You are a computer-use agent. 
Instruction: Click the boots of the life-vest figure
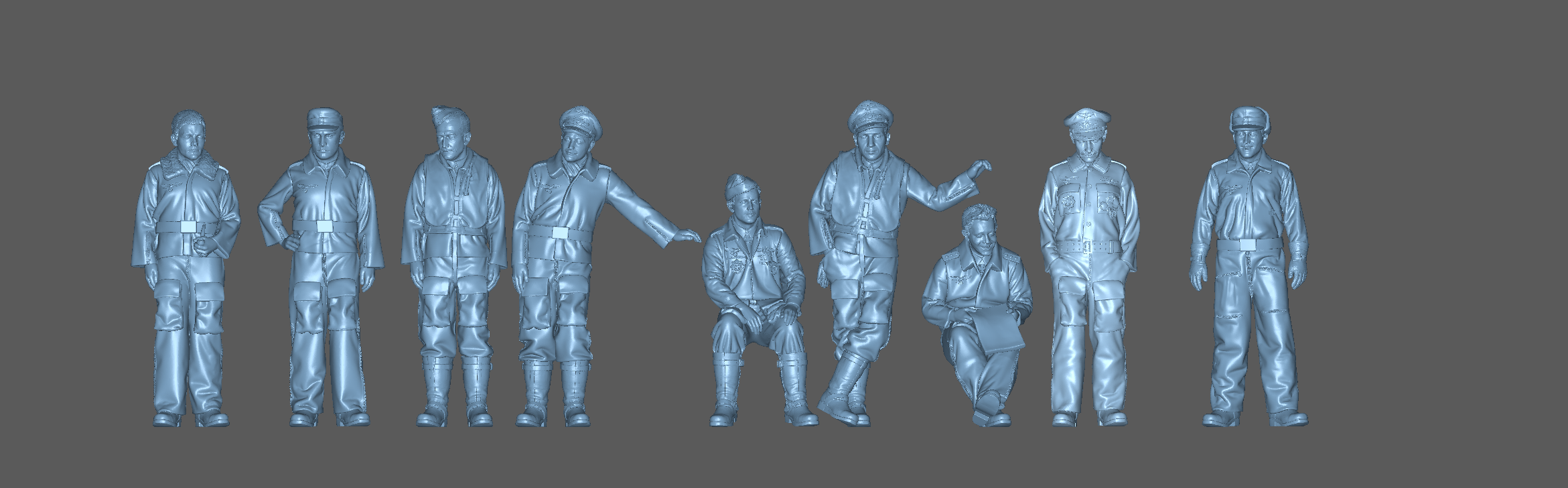453,395
